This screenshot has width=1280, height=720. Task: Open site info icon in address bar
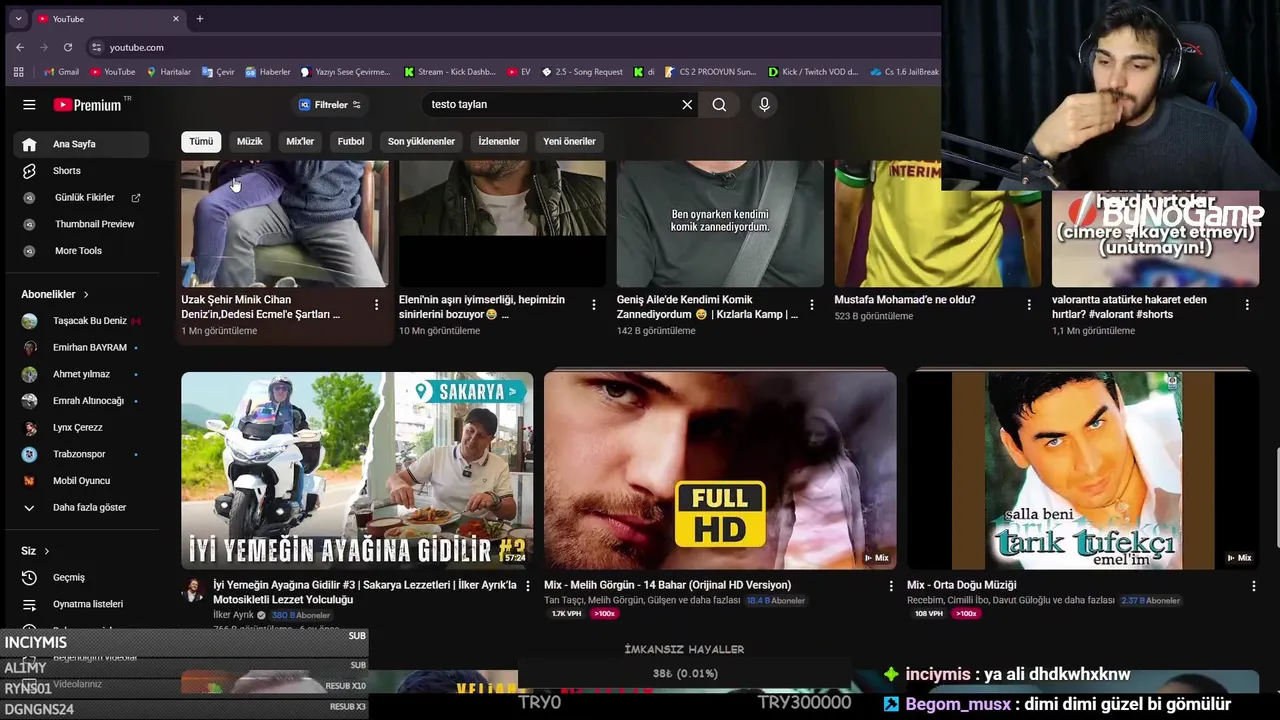(x=96, y=47)
